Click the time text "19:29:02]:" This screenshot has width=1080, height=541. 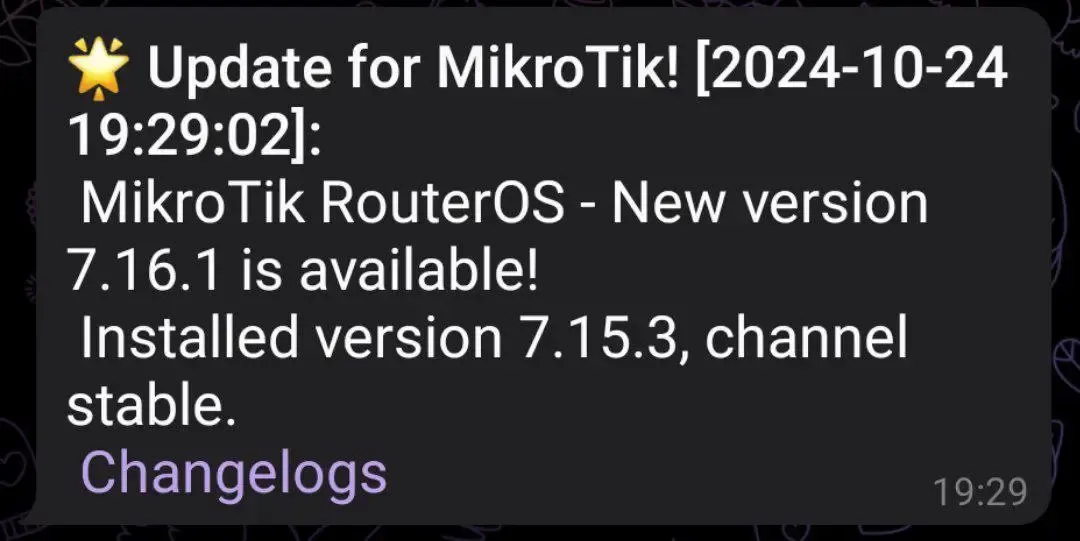(x=194, y=136)
